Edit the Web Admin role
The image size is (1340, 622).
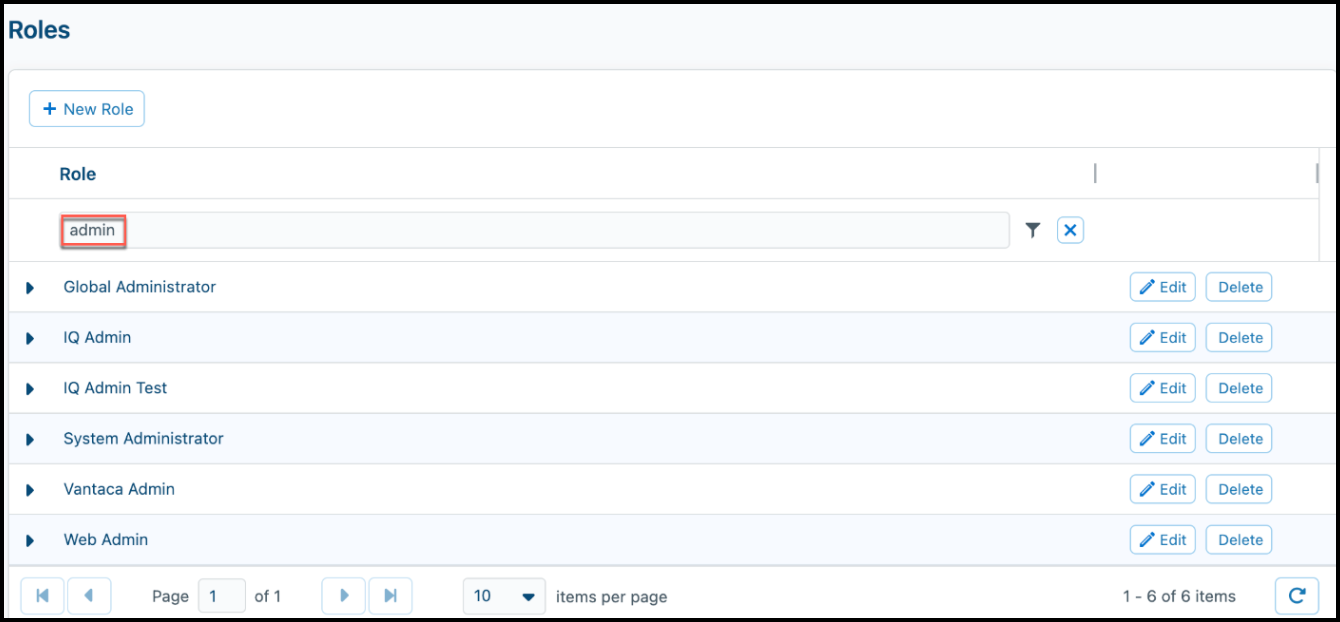pos(1162,539)
